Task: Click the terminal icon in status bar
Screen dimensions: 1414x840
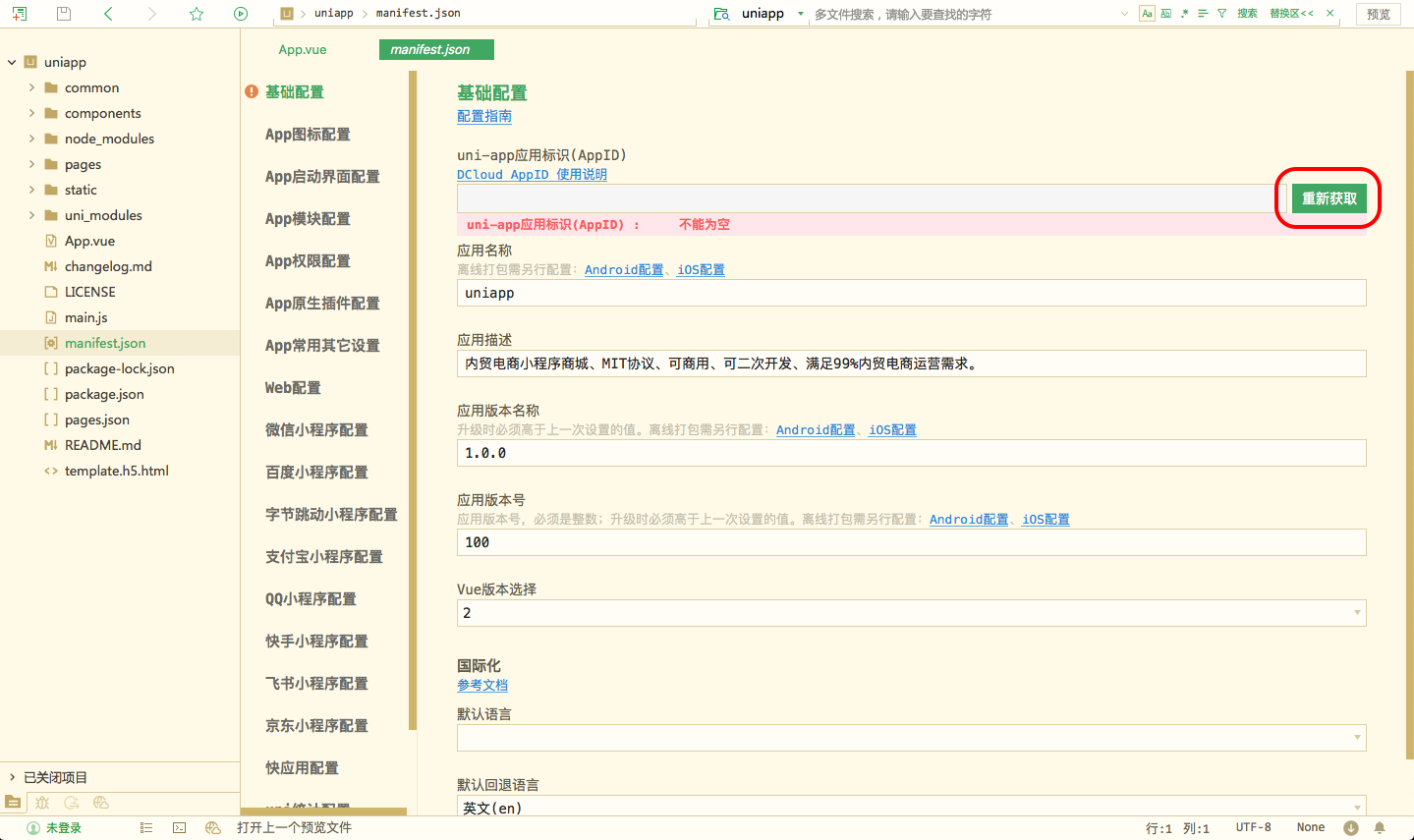Action: tap(179, 828)
